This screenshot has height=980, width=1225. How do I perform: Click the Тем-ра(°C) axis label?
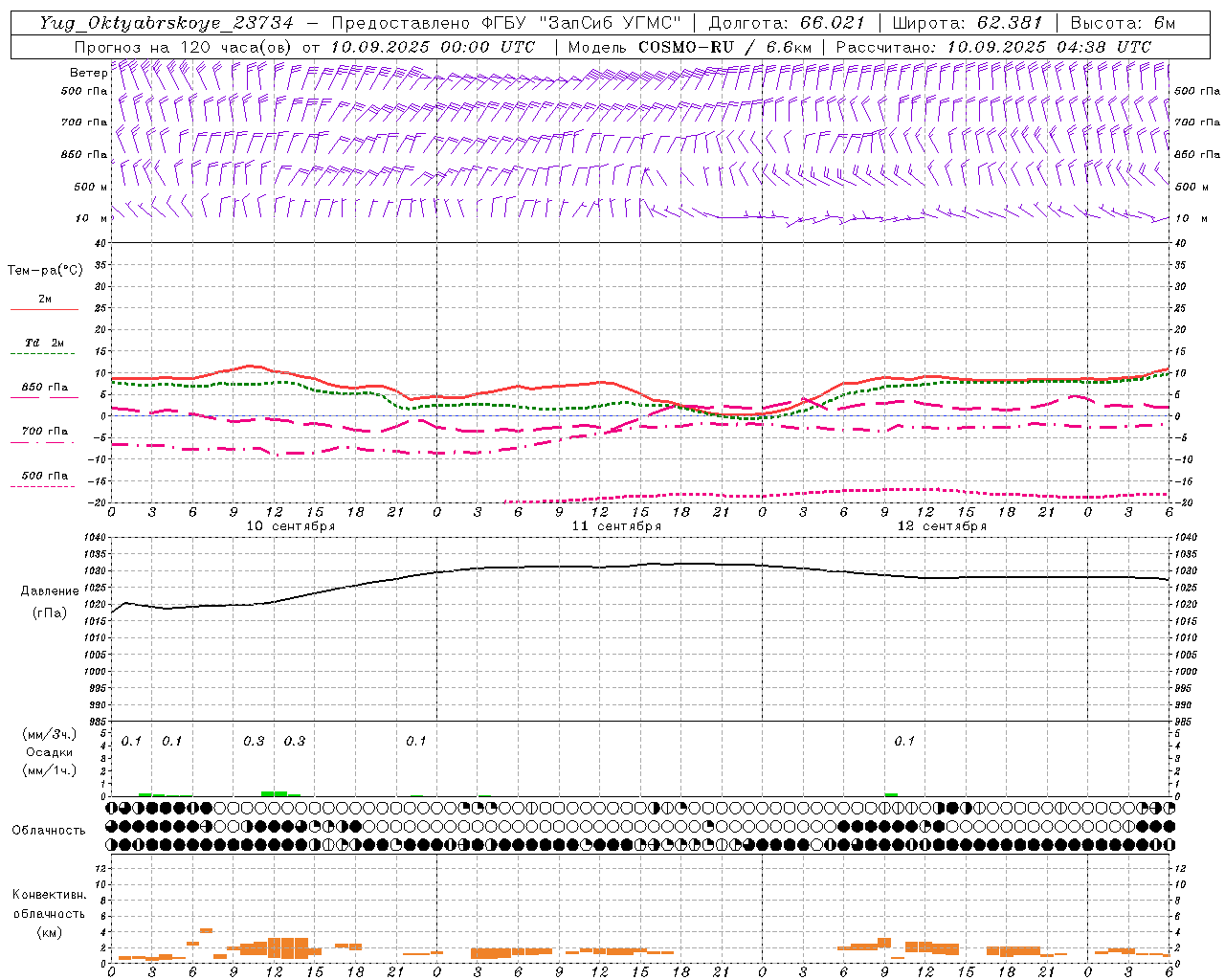[x=45, y=271]
